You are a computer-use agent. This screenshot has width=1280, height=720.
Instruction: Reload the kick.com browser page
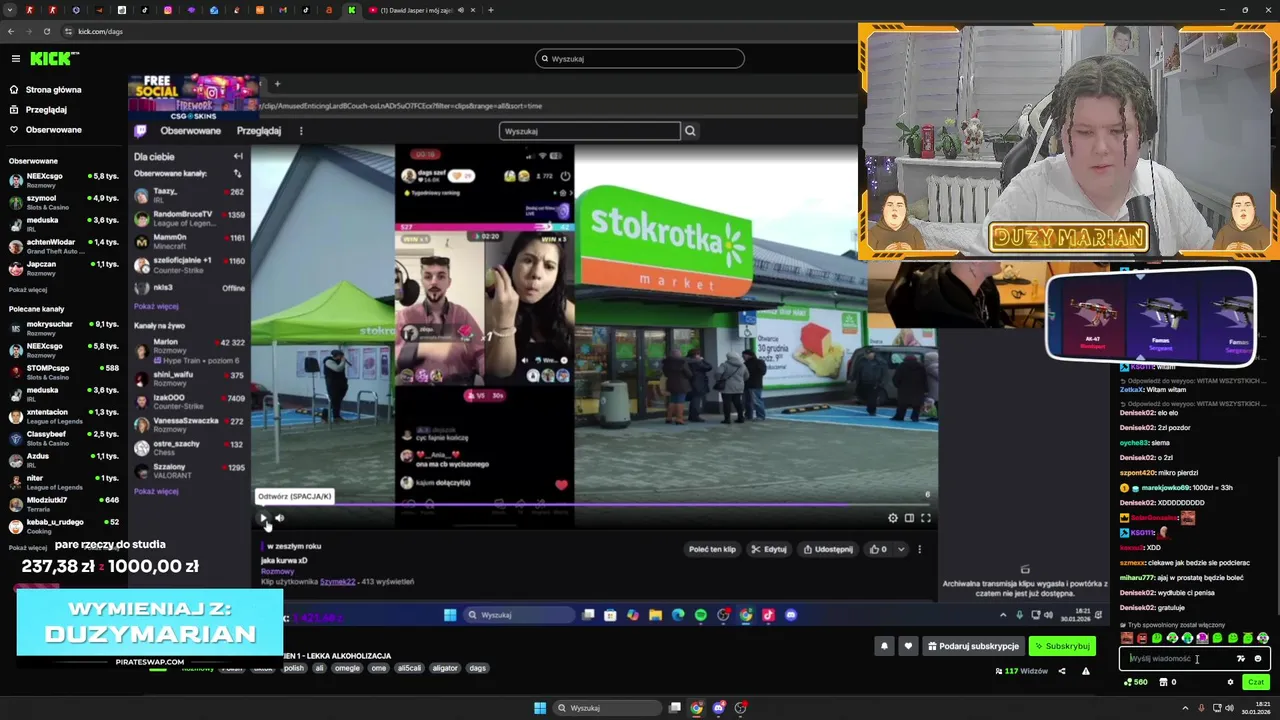point(46,31)
